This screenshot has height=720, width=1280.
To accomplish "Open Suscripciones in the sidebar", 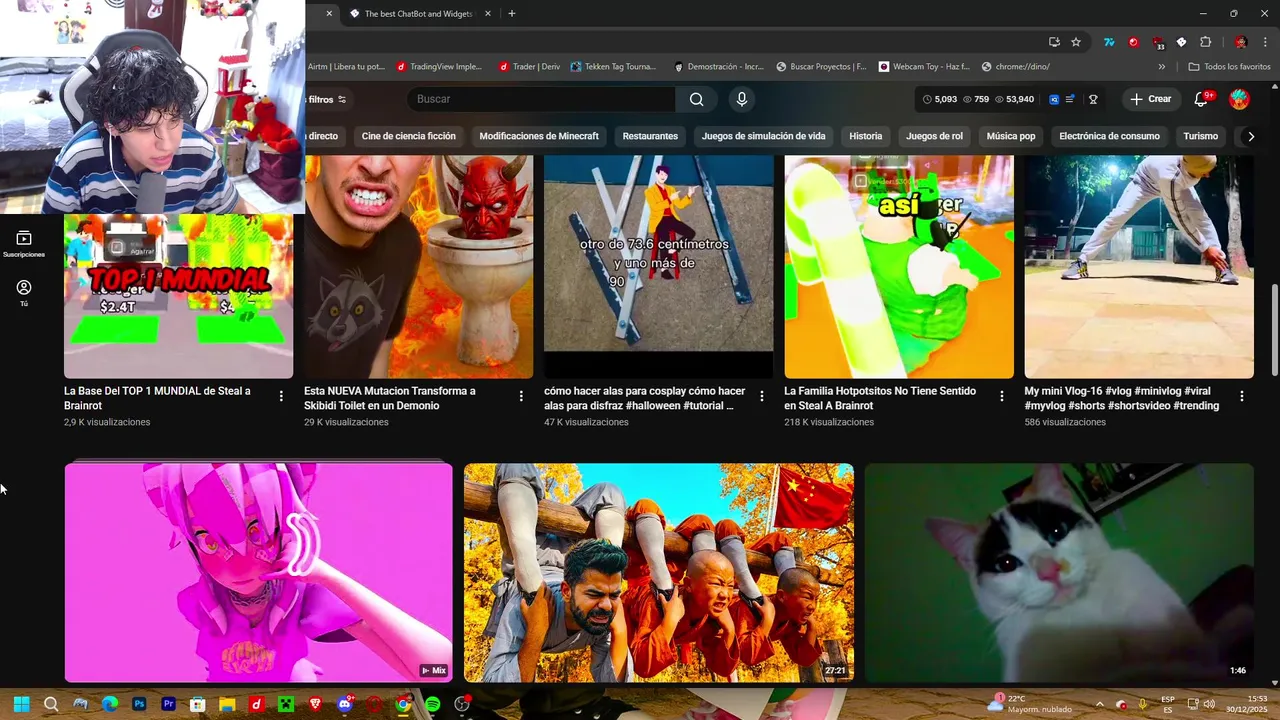I will (x=24, y=244).
